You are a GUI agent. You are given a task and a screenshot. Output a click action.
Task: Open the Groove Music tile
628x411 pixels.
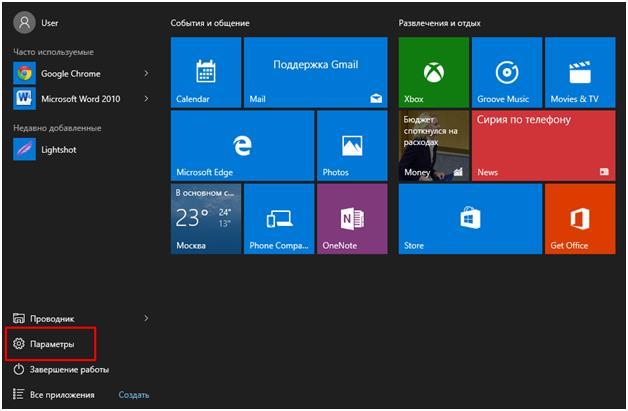click(x=507, y=73)
